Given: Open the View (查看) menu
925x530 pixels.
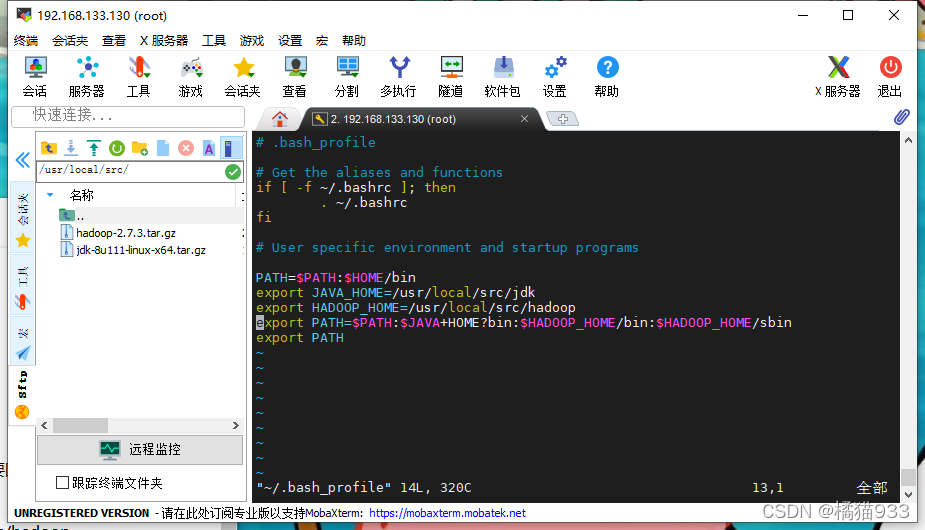Looking at the screenshot, I should (114, 41).
